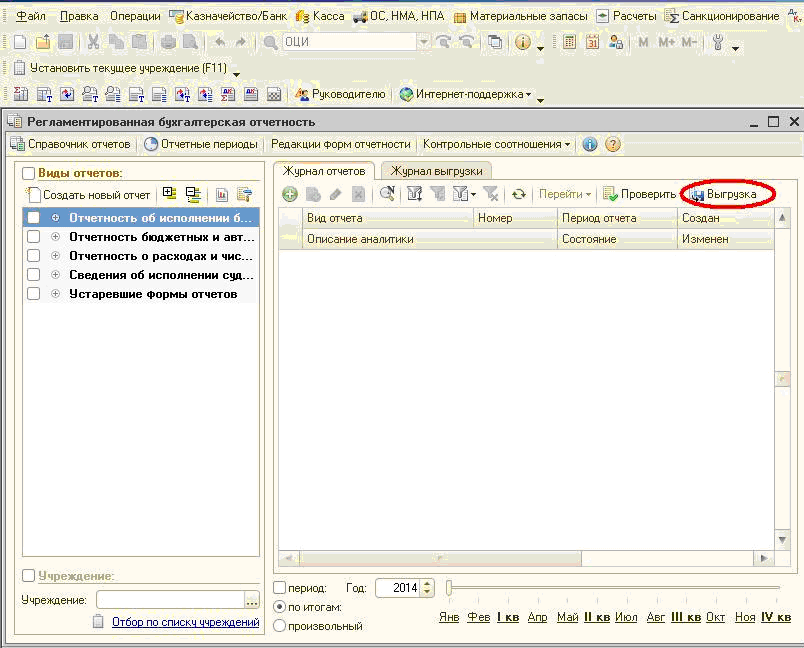Click the copy report icon in journal toolbar

[313, 194]
